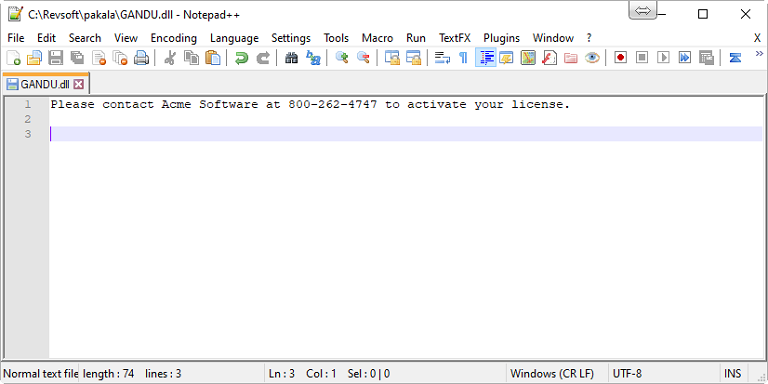Open the Settings menu

tap(291, 38)
